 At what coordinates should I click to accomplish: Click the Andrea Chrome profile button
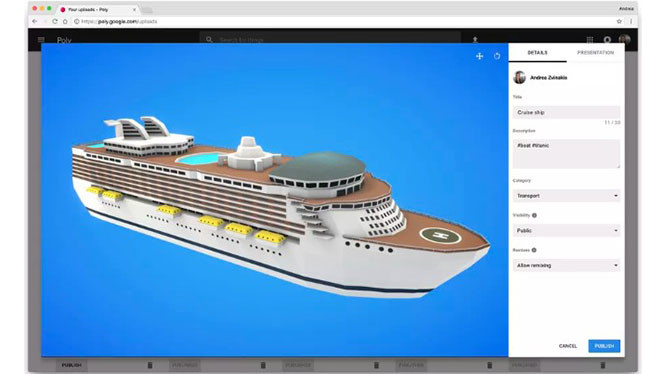626,8
